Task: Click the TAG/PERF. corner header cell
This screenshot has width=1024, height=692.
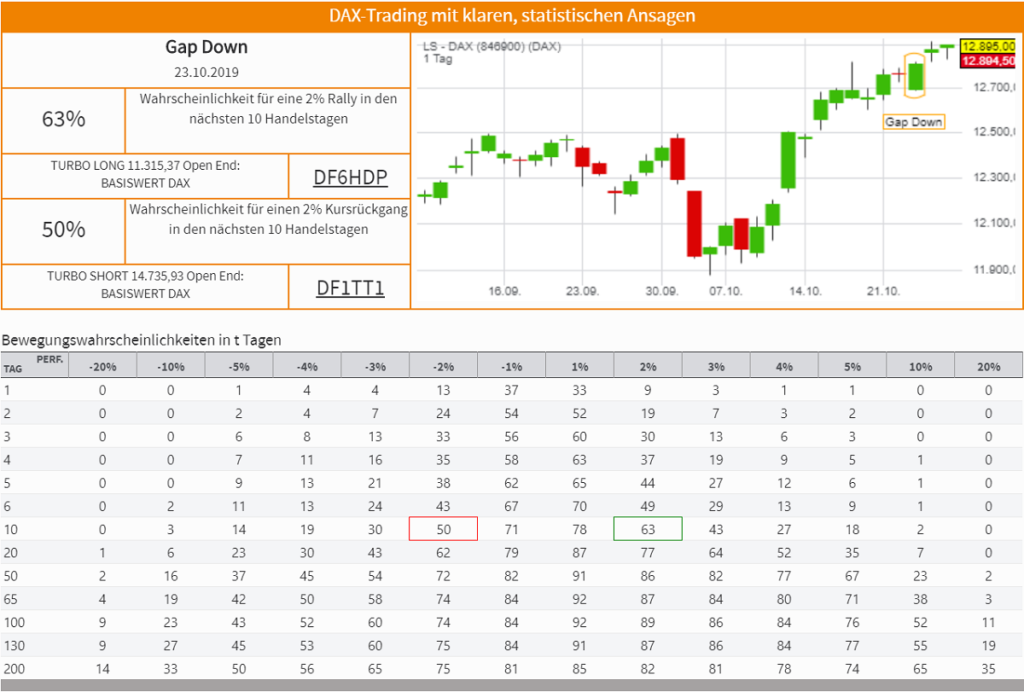Action: pos(34,366)
